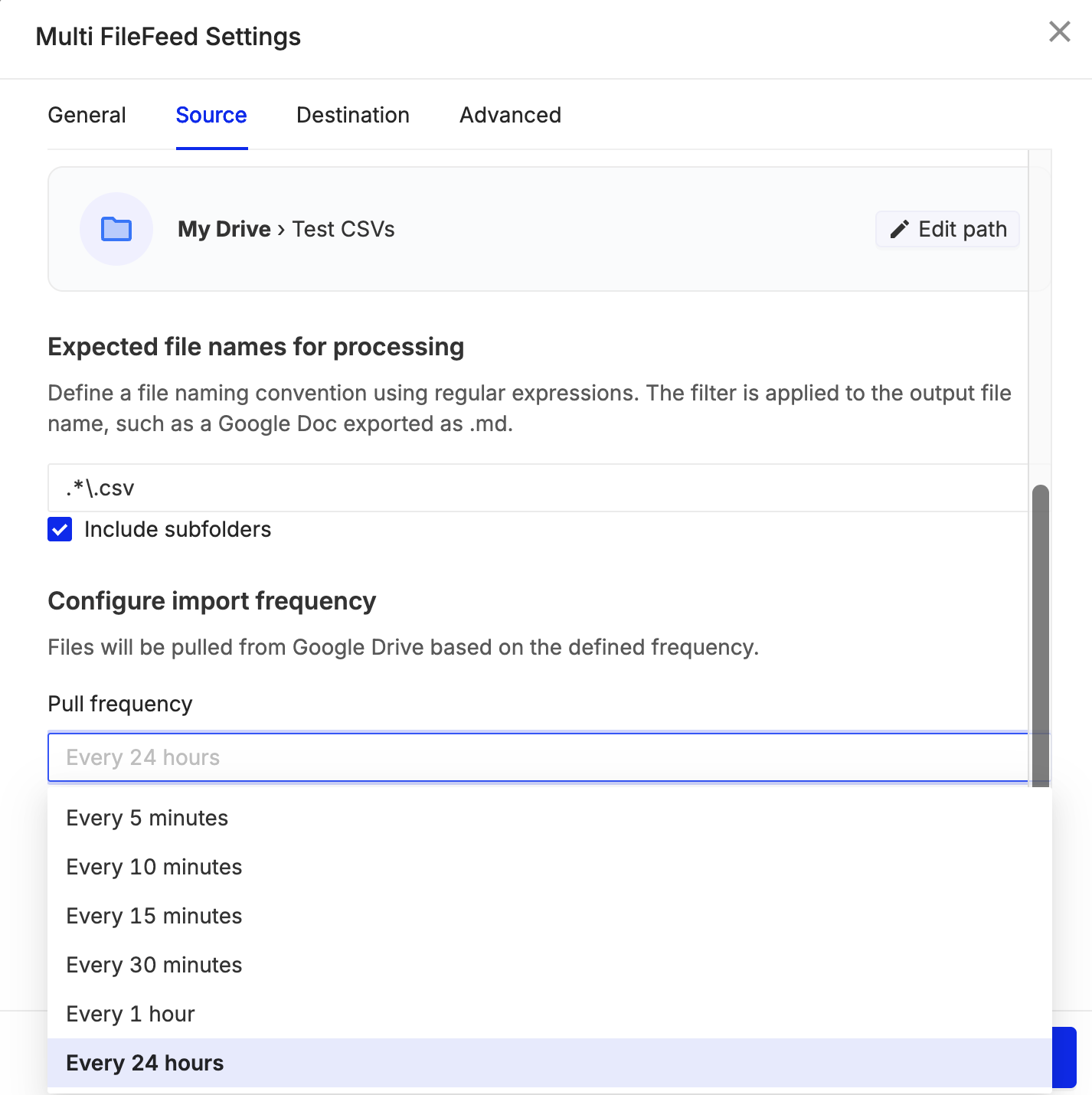The image size is (1092, 1095).
Task: Click the vertical scrollbar thumb
Action: (1040, 636)
